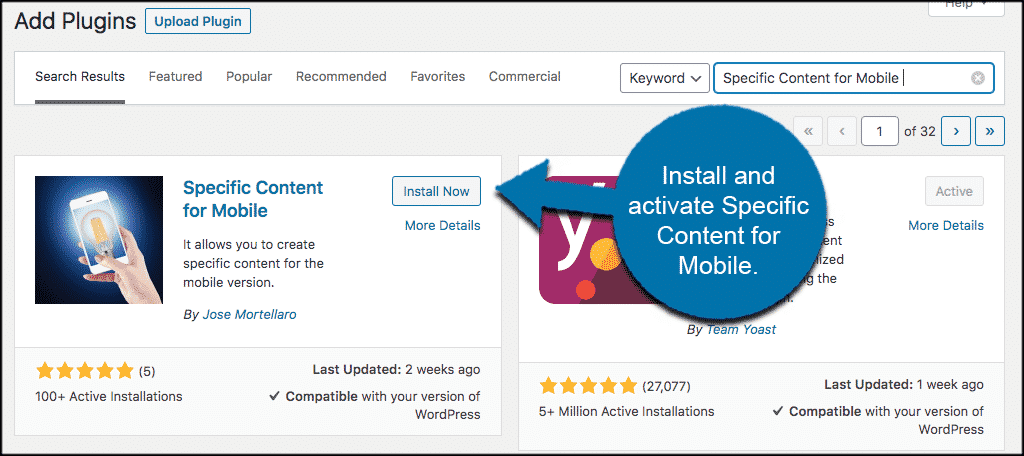
Task: Open the Keyword search type dropdown
Action: 665,78
